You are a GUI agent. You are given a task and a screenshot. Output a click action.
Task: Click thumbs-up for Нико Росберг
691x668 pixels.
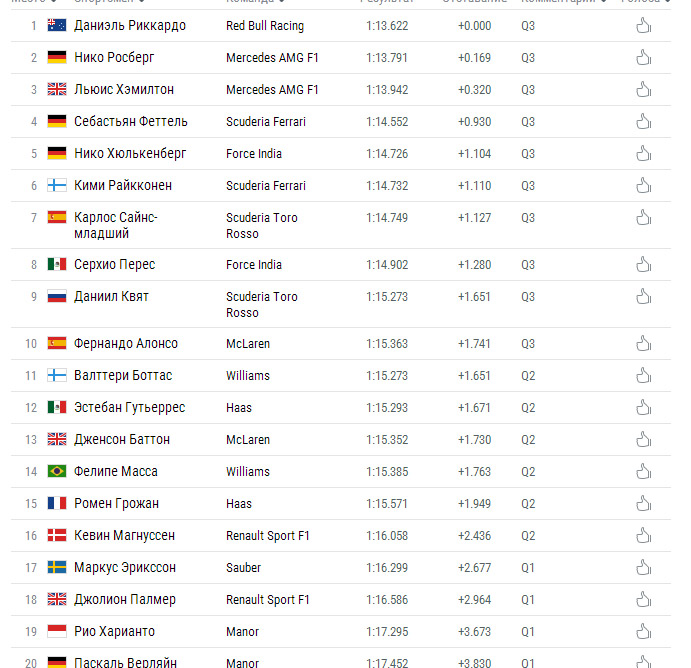pos(643,58)
